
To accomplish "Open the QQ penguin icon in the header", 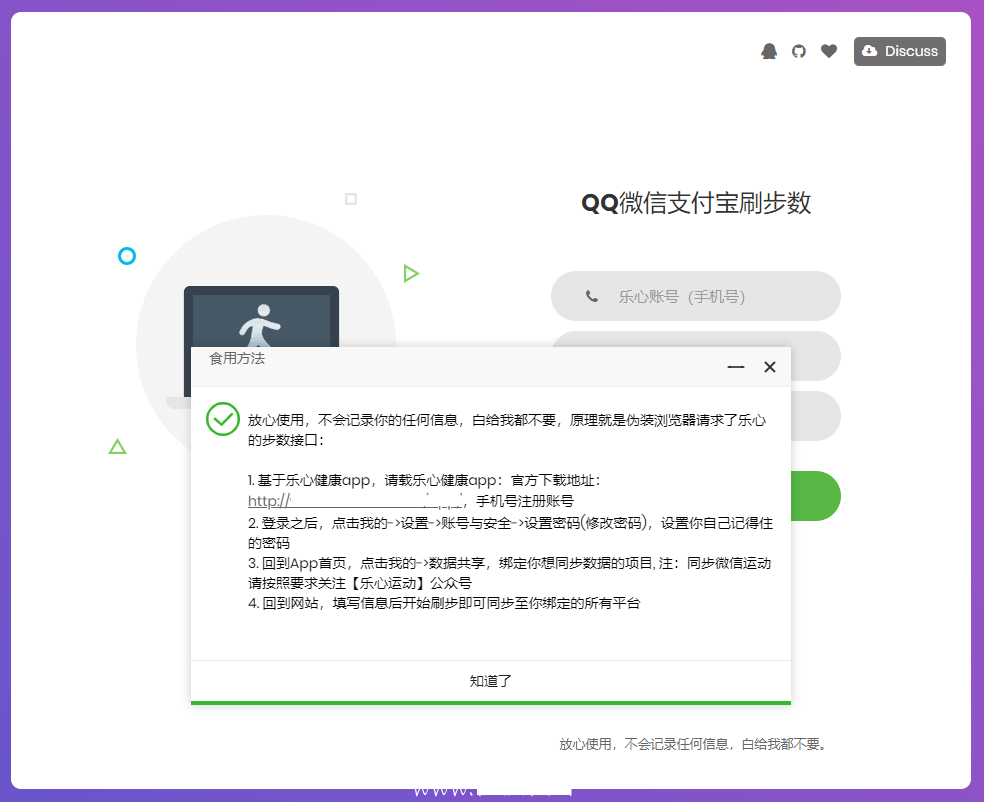I will click(x=768, y=50).
